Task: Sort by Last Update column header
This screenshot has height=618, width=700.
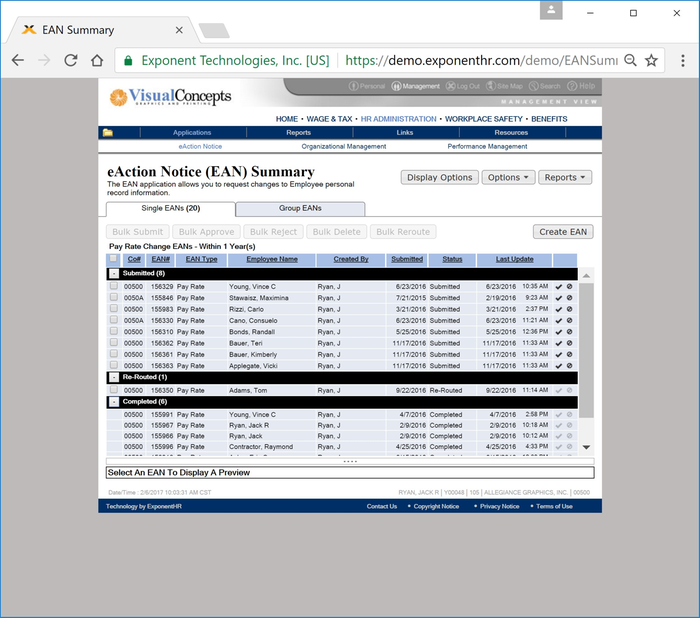Action: (x=514, y=259)
